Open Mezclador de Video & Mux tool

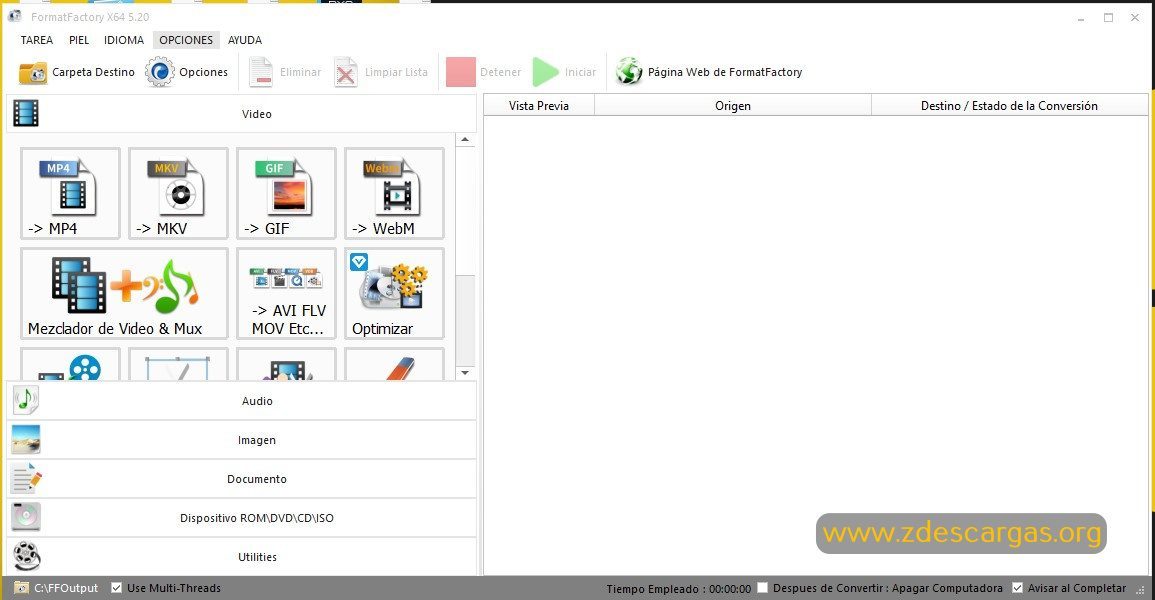tap(124, 294)
